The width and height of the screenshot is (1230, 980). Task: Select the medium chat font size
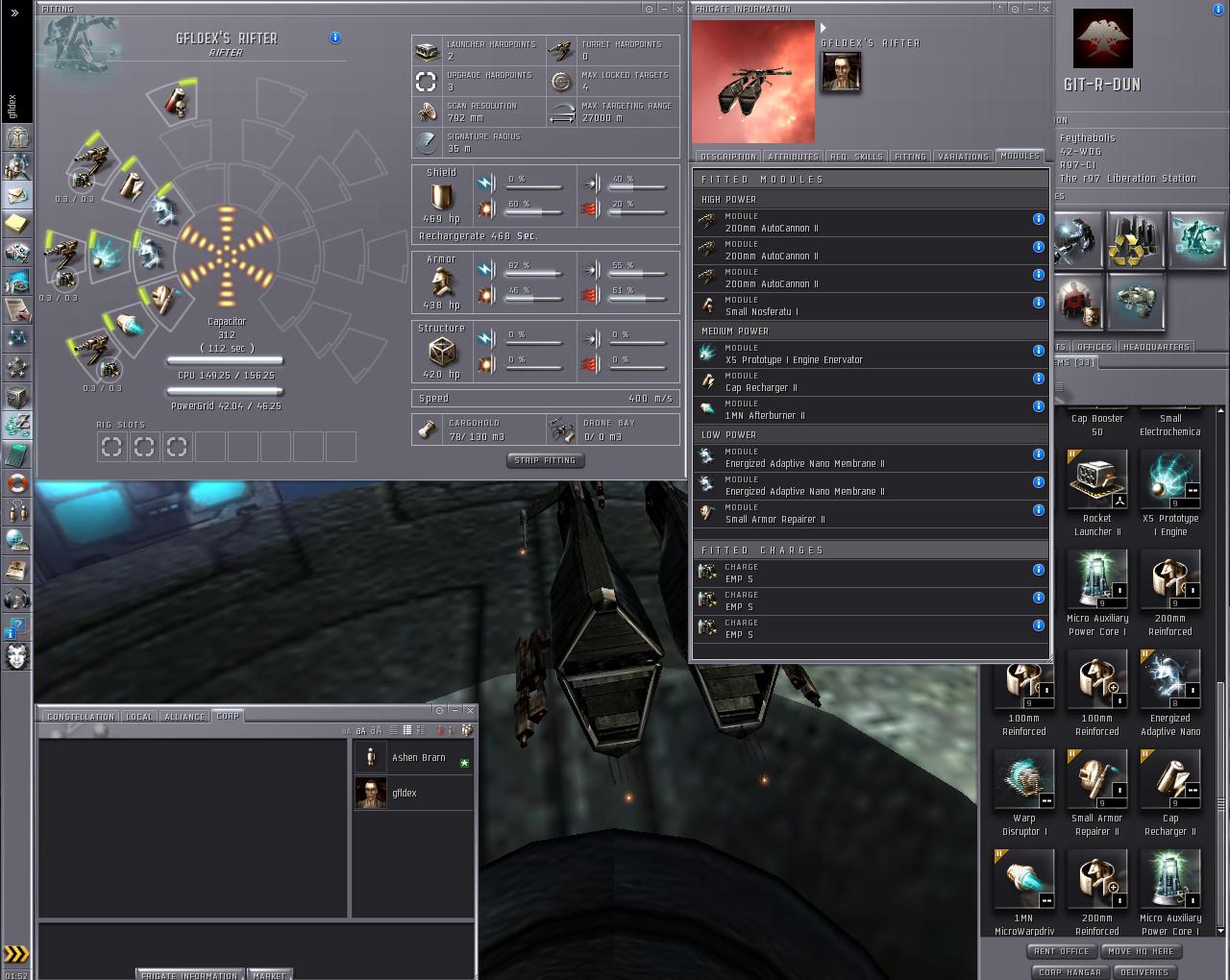360,731
